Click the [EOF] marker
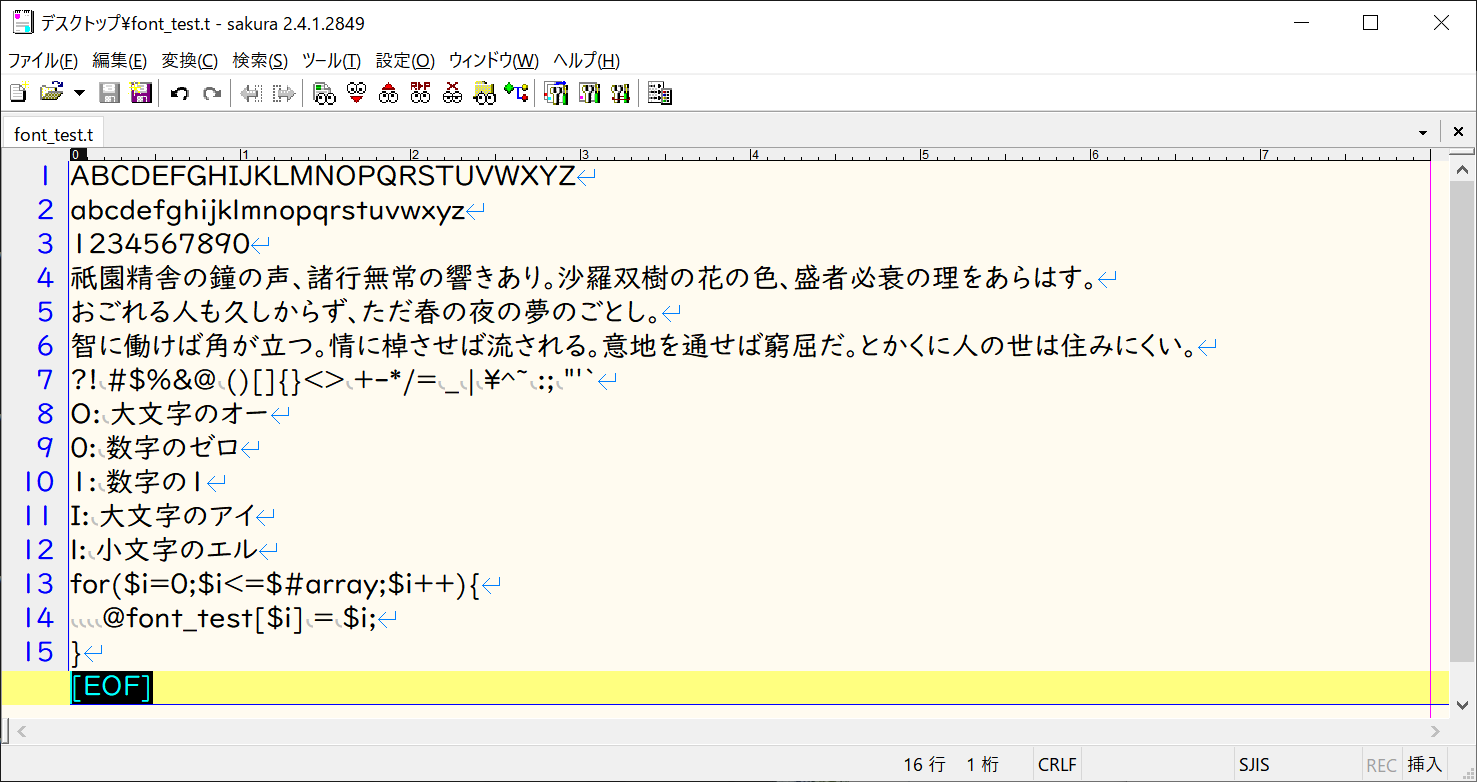This screenshot has width=1477, height=782. (111, 687)
